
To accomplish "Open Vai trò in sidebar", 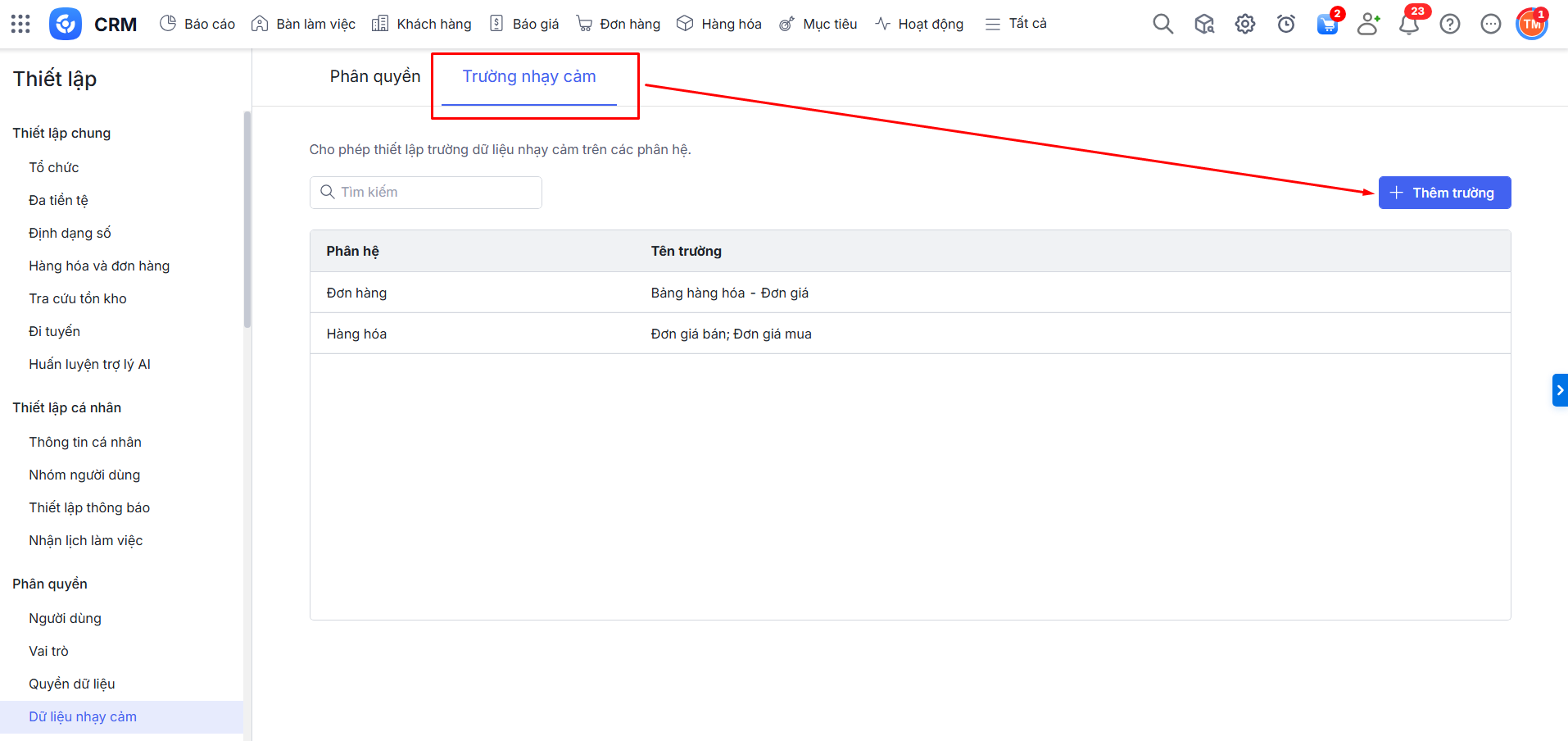I will click(49, 651).
